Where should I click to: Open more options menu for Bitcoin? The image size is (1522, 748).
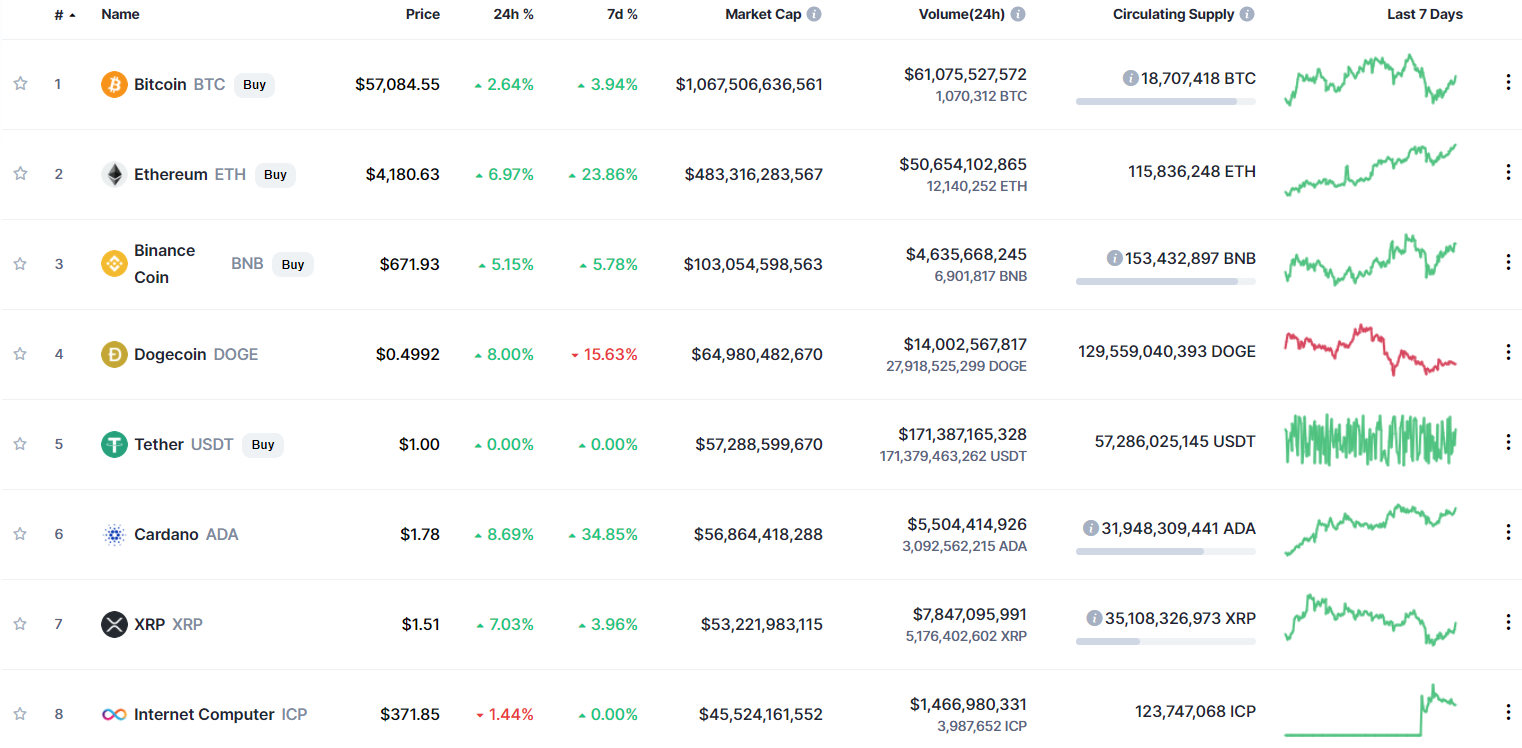pos(1508,83)
